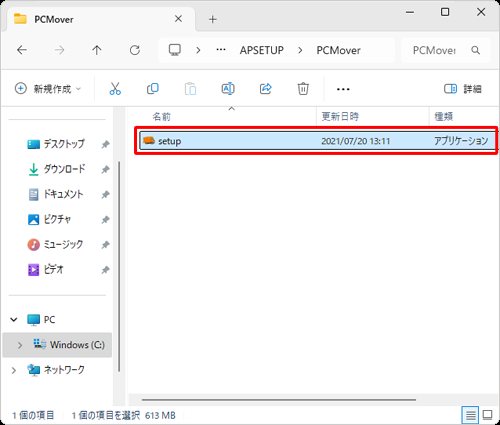Select the PCMover tab title

pos(54,19)
